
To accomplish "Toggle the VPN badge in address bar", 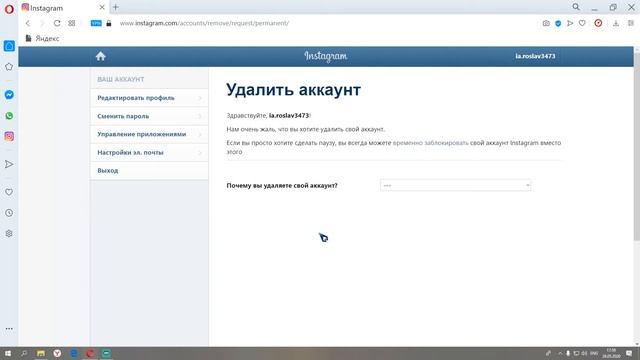I will tap(96, 23).
